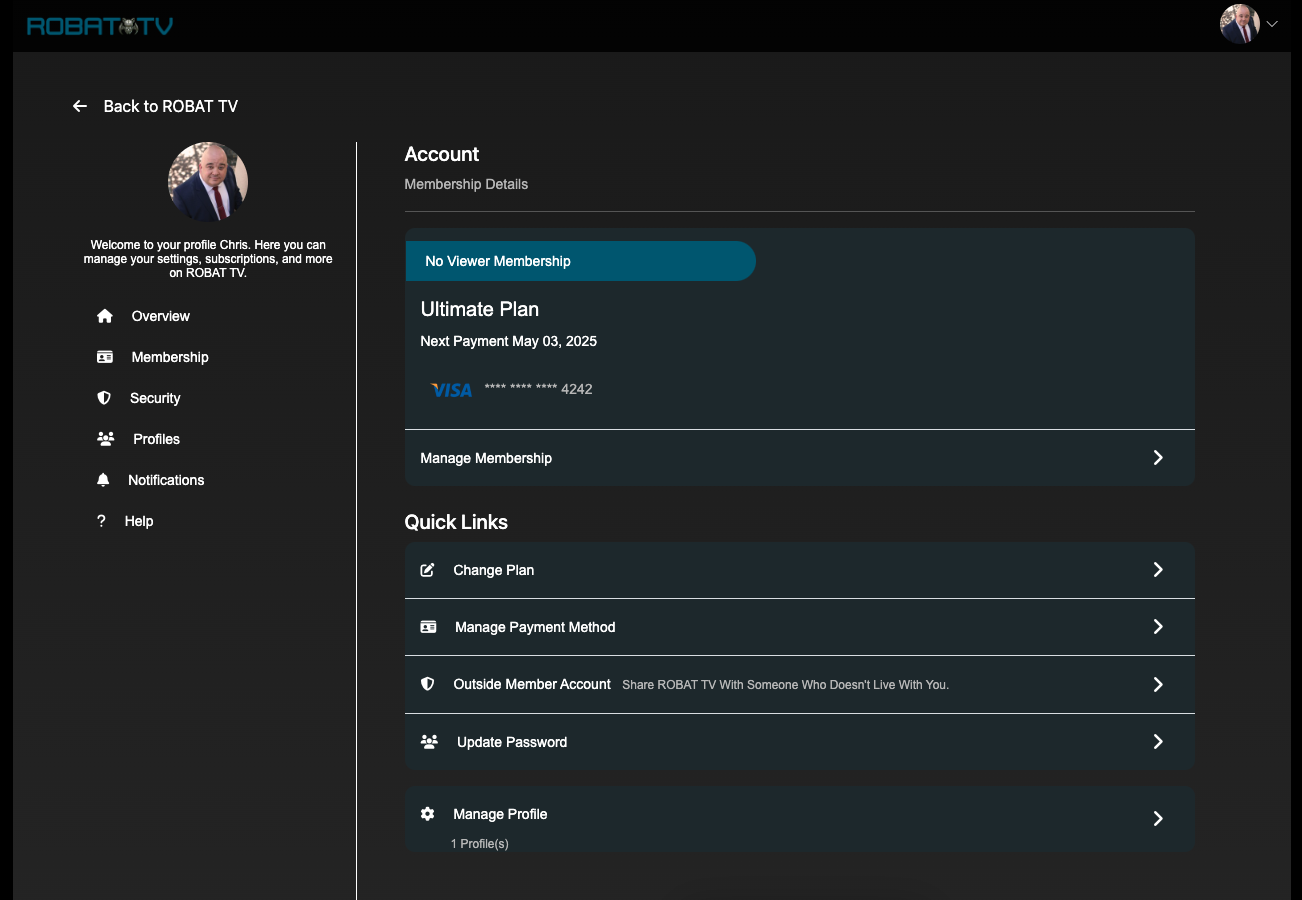
Task: Click the Manage Payment Method card icon
Action: click(x=429, y=627)
